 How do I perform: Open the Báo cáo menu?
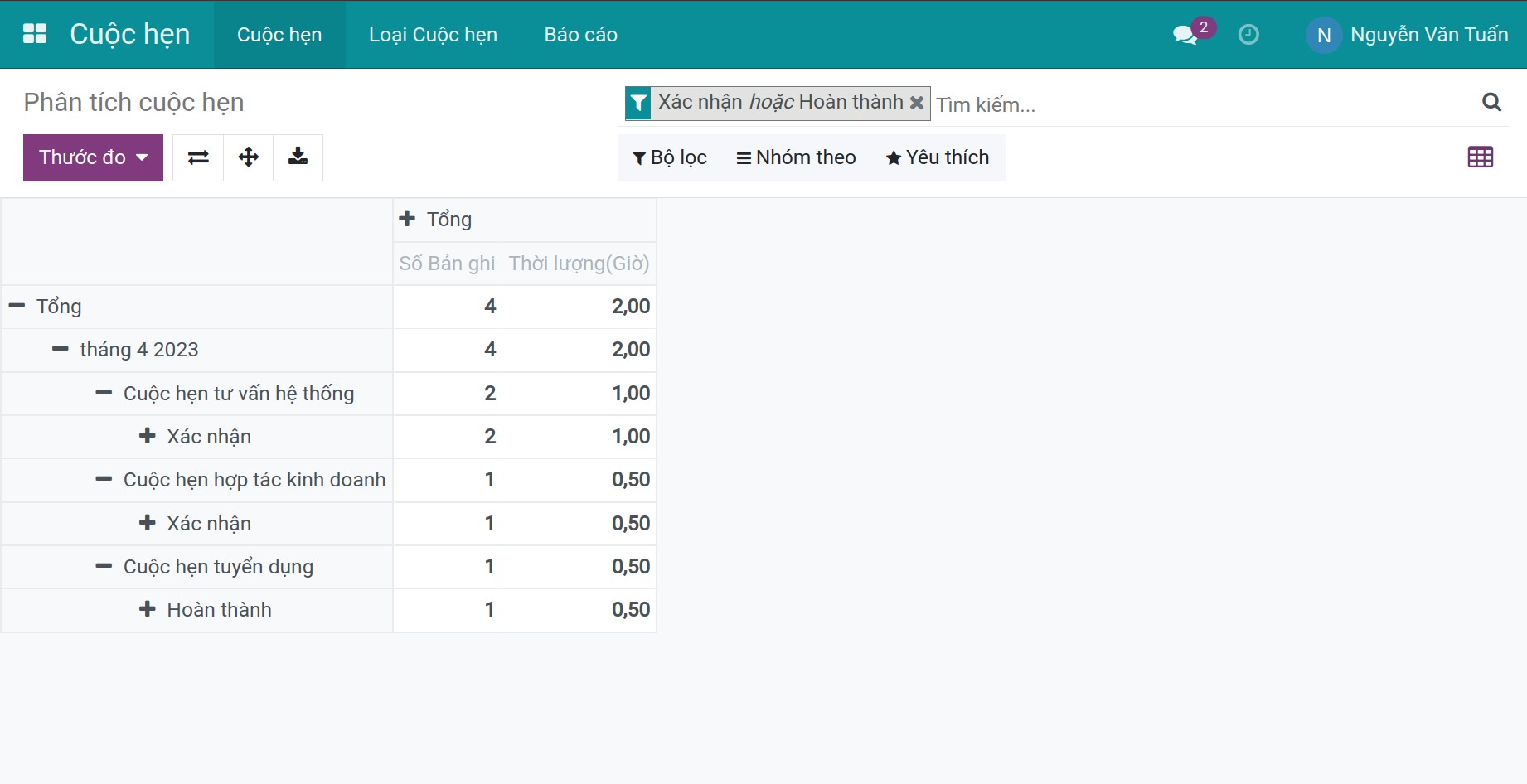pos(581,35)
